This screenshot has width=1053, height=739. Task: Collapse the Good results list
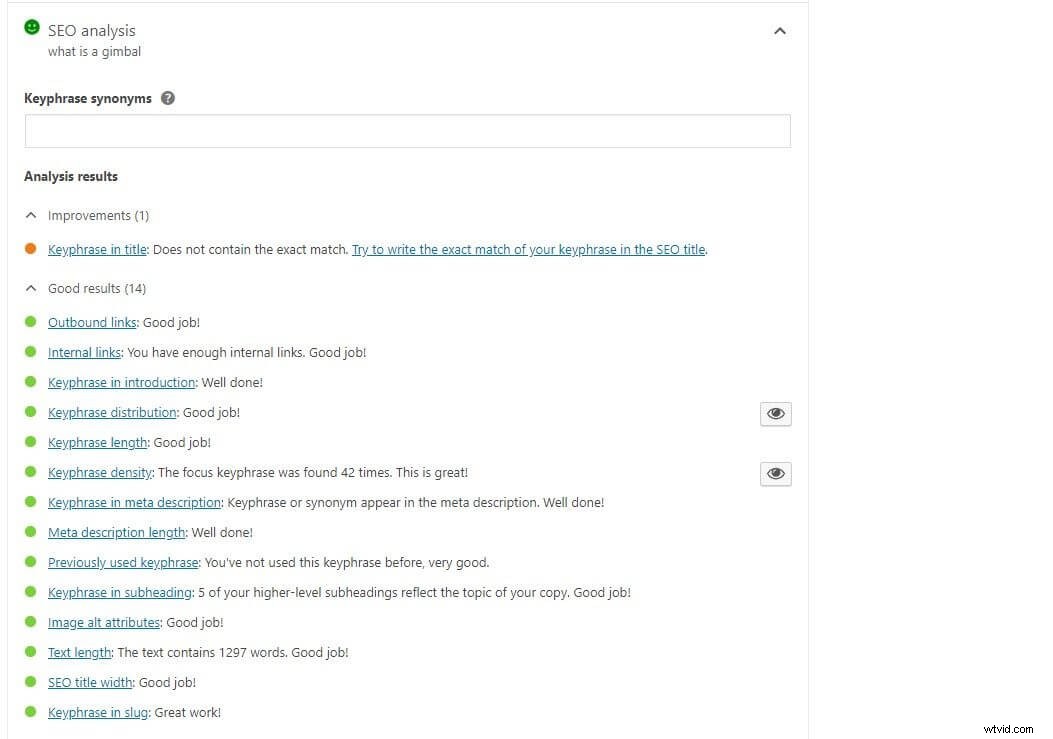point(30,288)
